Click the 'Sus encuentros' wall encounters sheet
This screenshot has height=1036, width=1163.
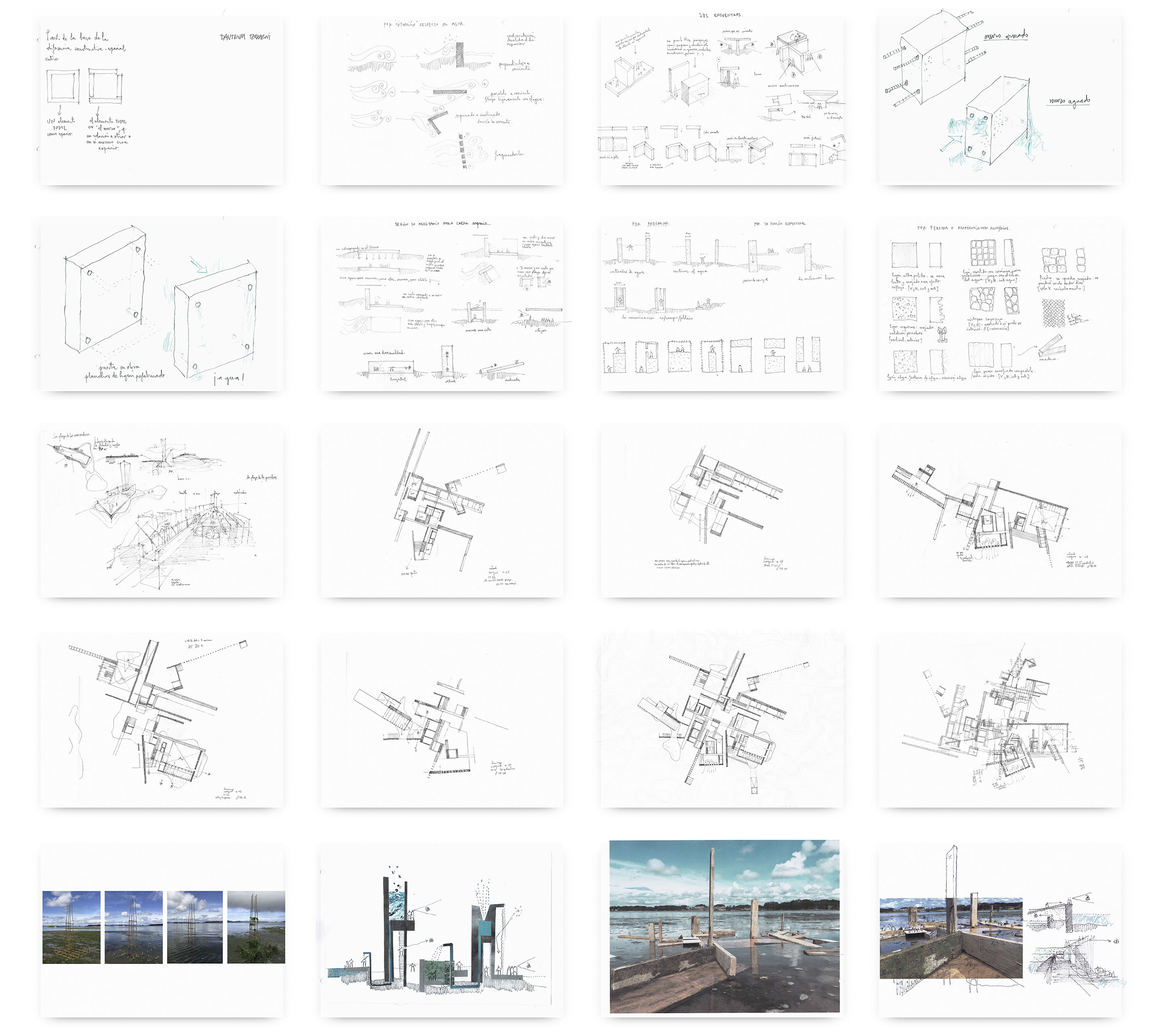coord(722,101)
